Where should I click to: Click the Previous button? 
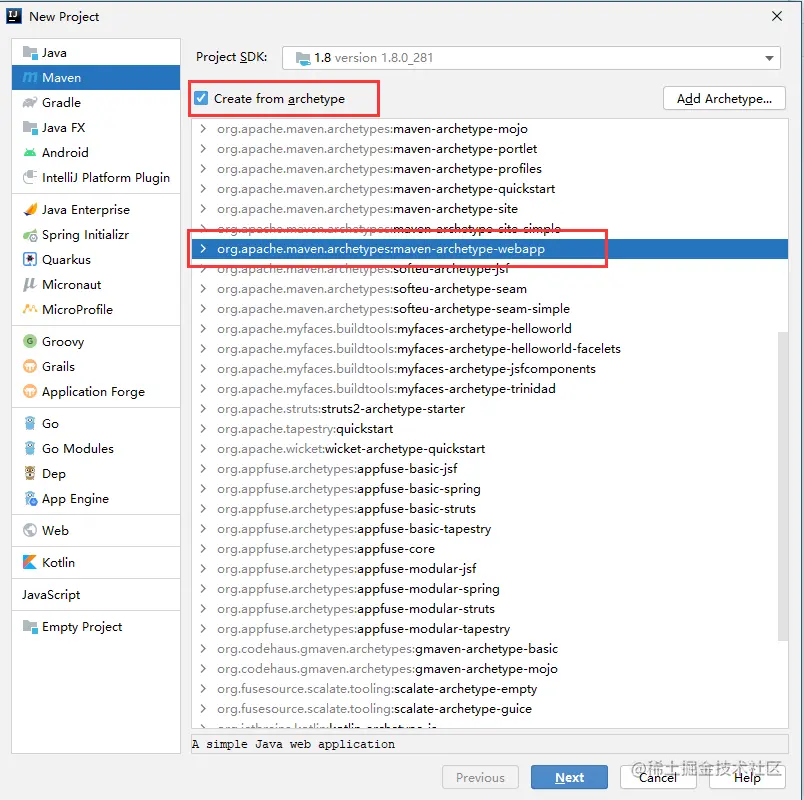(480, 777)
